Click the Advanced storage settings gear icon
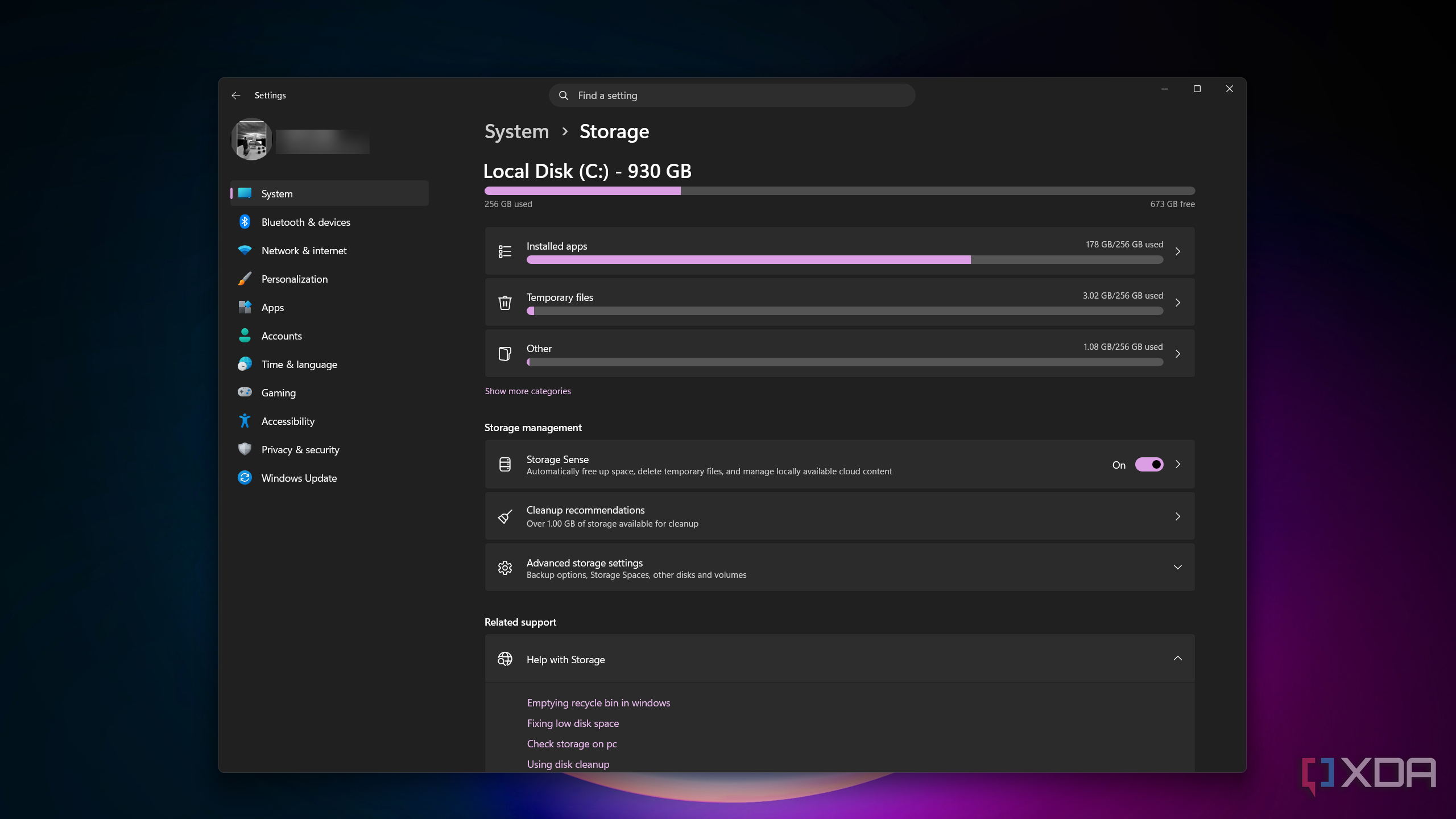 coord(505,568)
